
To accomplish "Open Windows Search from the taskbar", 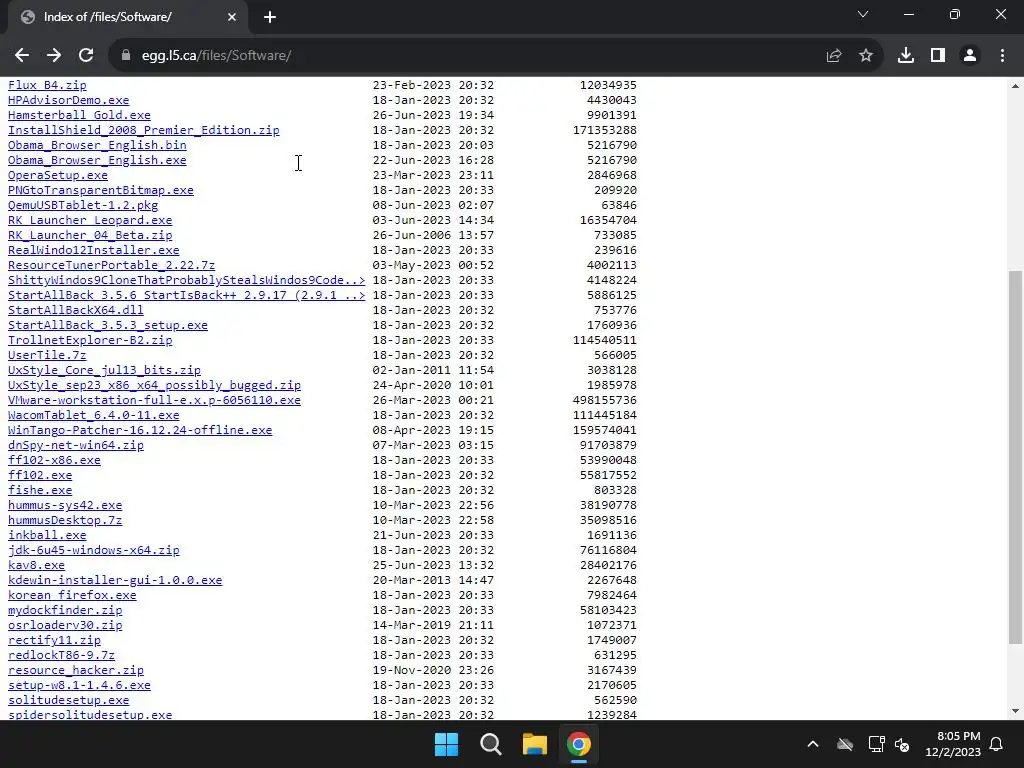I will [490, 744].
